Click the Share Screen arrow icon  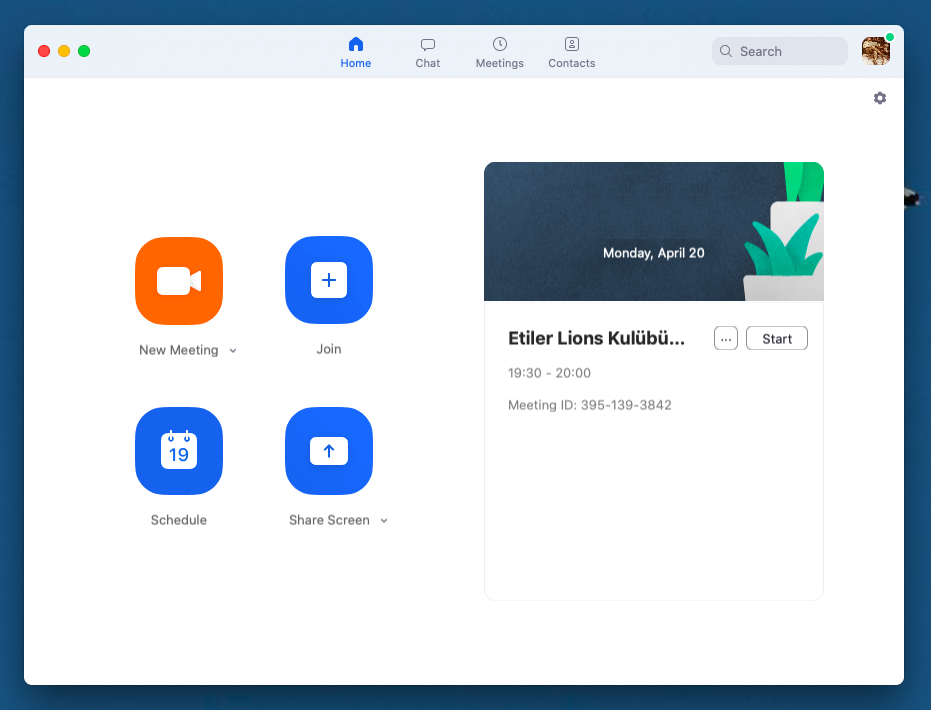[329, 451]
